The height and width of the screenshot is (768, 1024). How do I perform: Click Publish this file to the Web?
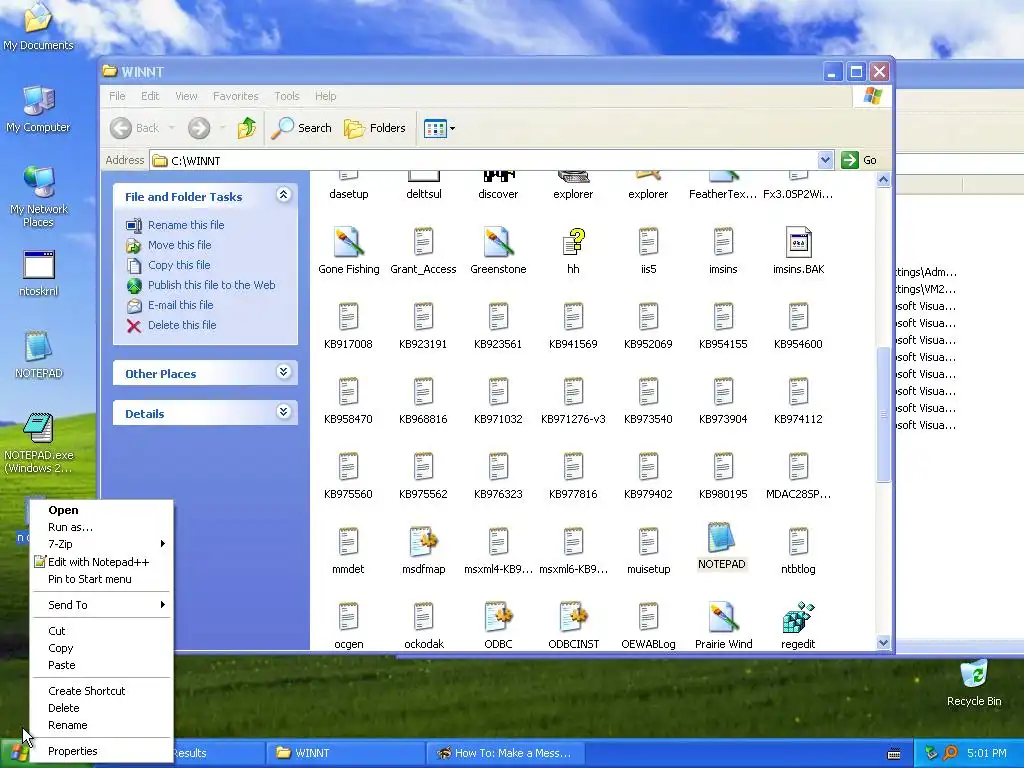coord(212,285)
